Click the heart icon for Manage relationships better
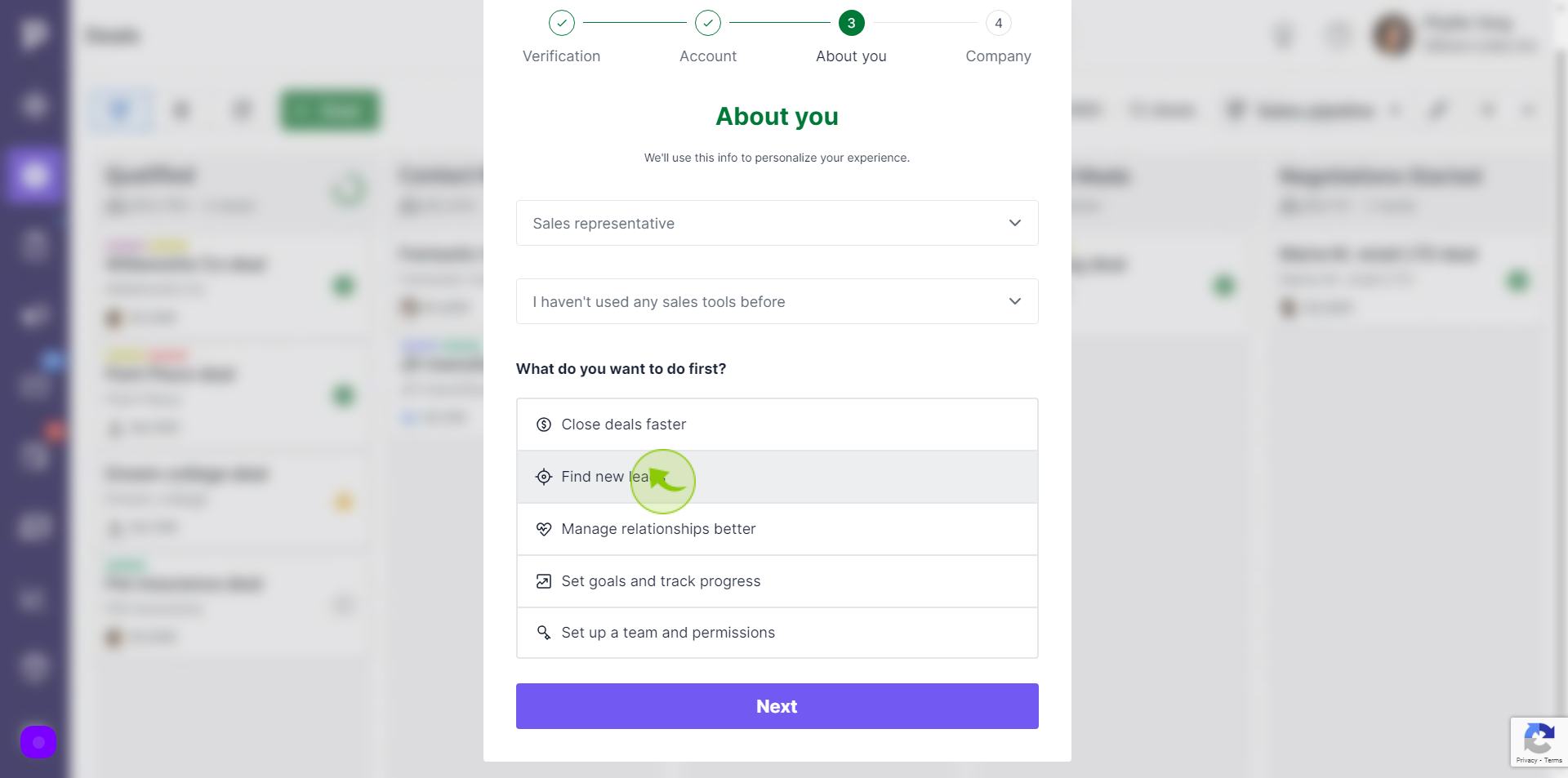This screenshot has height=778, width=1568. pos(544,529)
